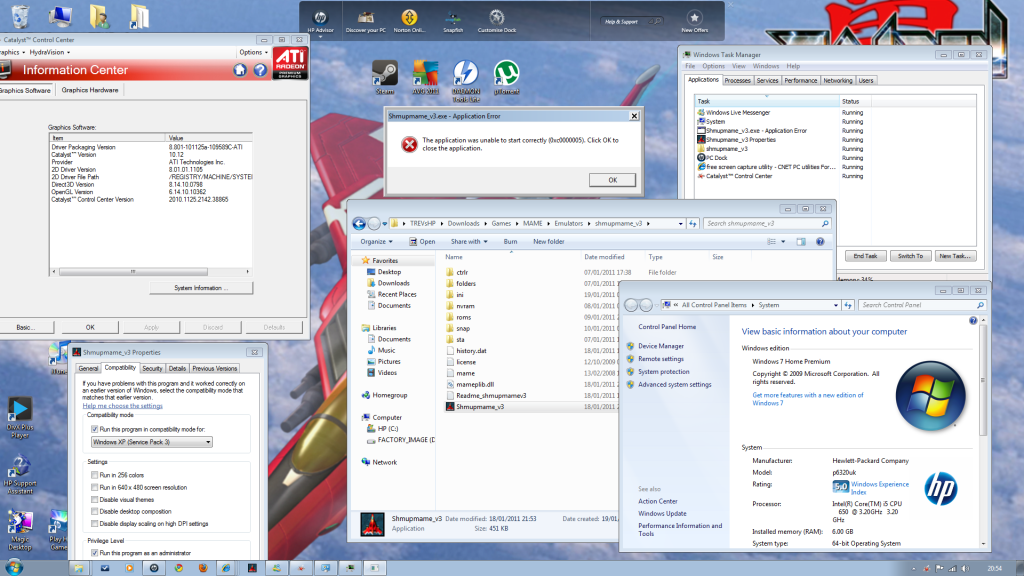Open the Recycle Bin on desktop
The height and width of the screenshot is (576, 1024).
click(20, 16)
